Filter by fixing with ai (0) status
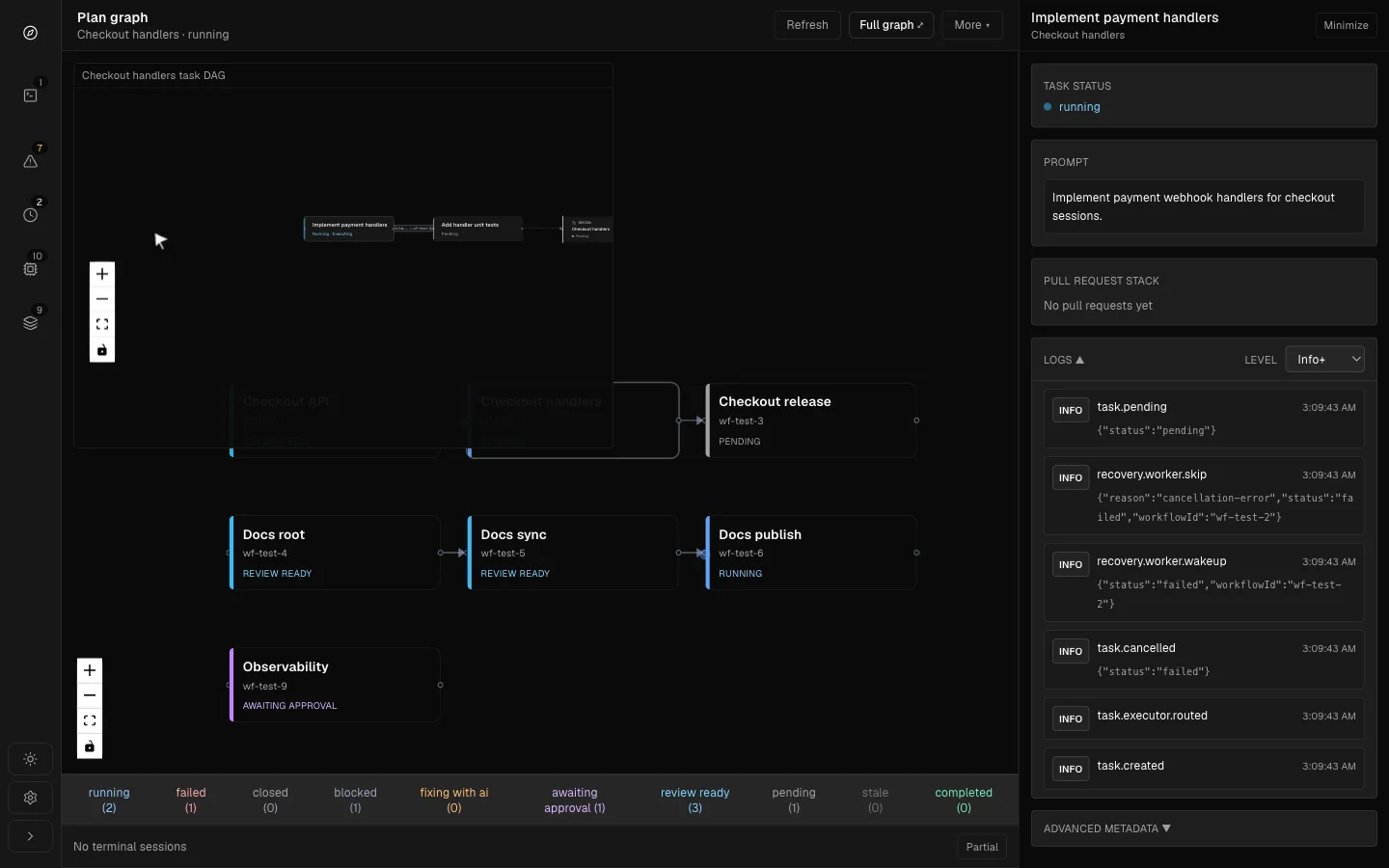Screen dimensions: 1389x868 tap(454, 800)
